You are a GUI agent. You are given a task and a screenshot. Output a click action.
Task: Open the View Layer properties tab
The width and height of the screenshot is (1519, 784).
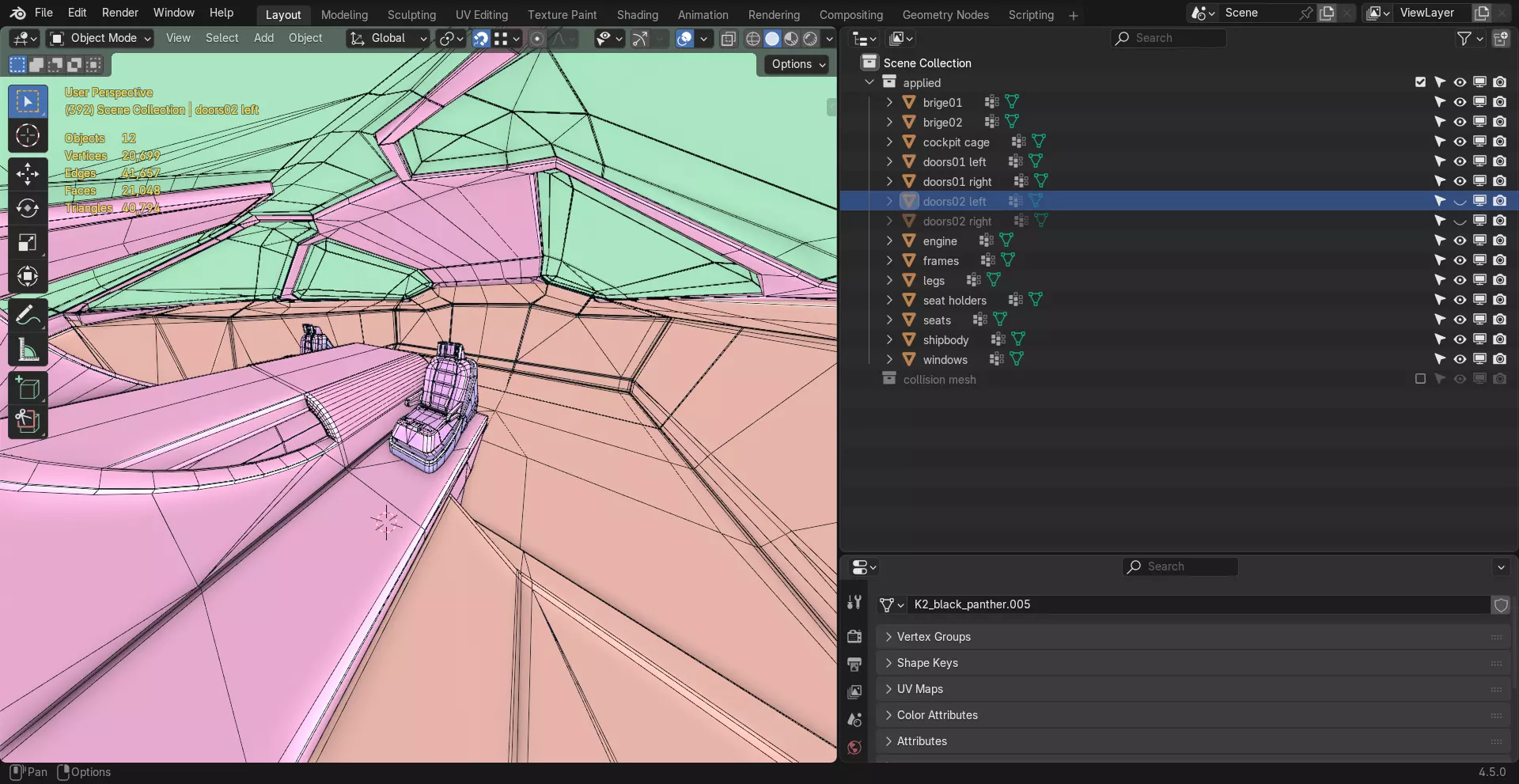coord(854,692)
